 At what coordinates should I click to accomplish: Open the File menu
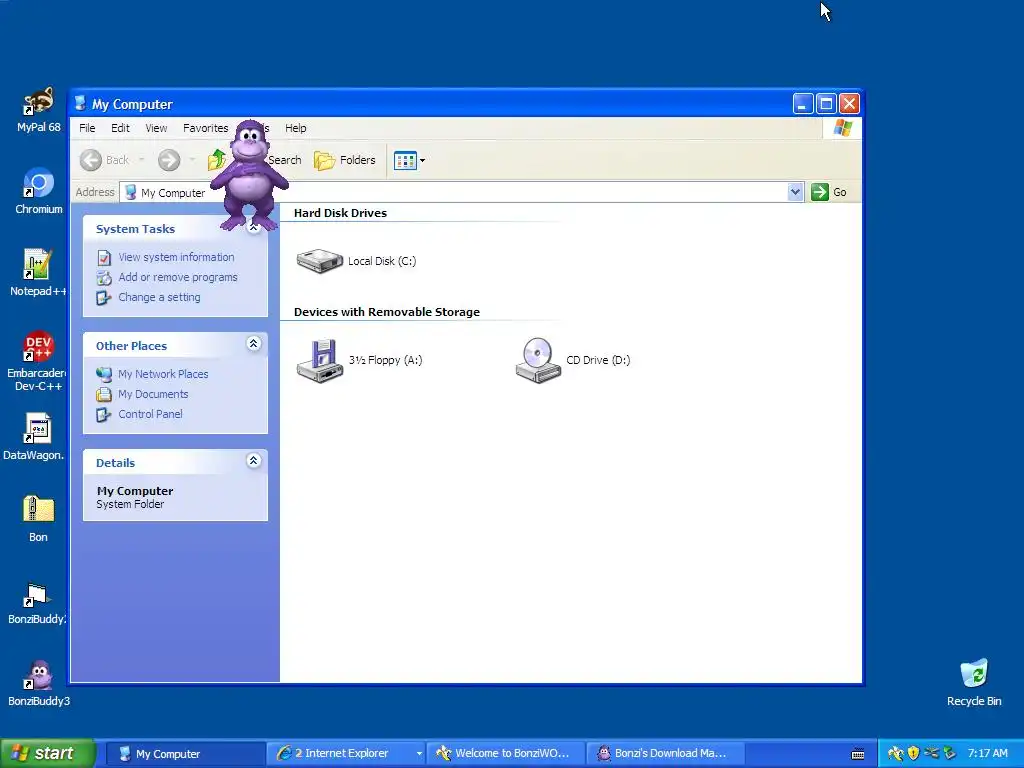pos(87,128)
